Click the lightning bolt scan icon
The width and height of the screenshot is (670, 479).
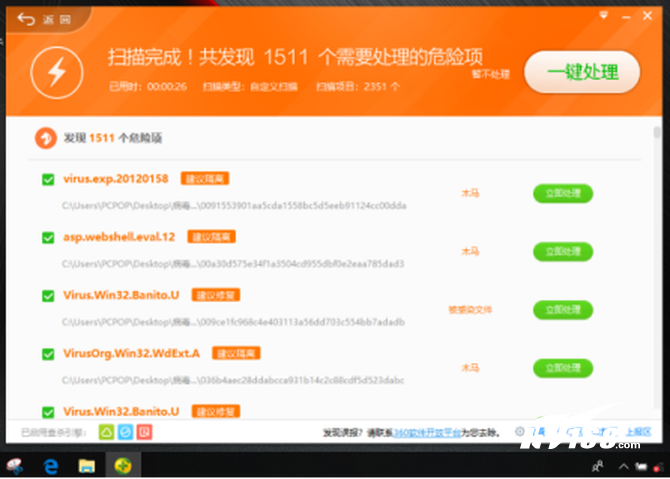pyautogui.click(x=56, y=71)
